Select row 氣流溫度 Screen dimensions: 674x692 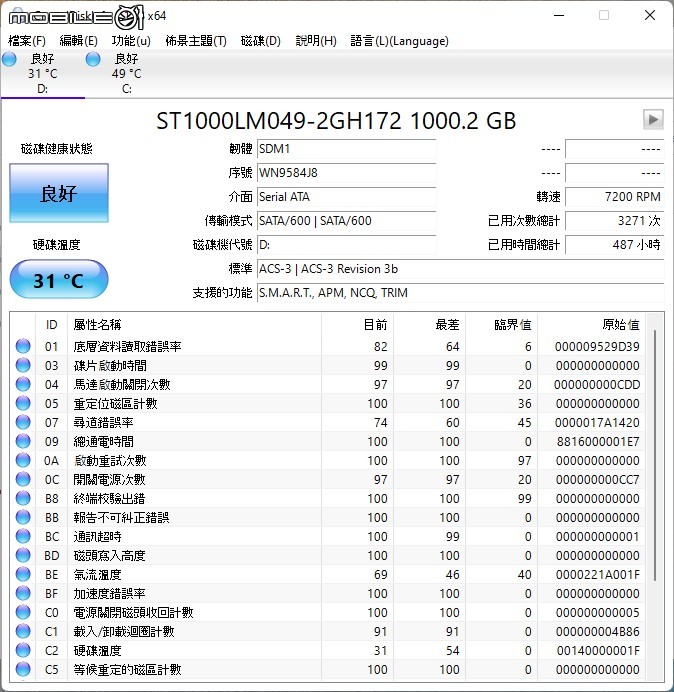tap(327, 574)
